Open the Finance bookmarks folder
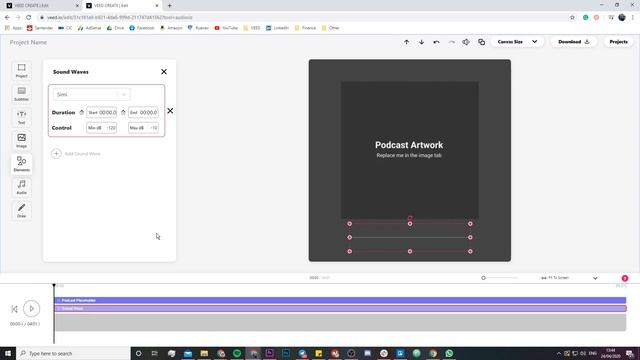Image resolution: width=640 pixels, height=360 pixels. 305,28
